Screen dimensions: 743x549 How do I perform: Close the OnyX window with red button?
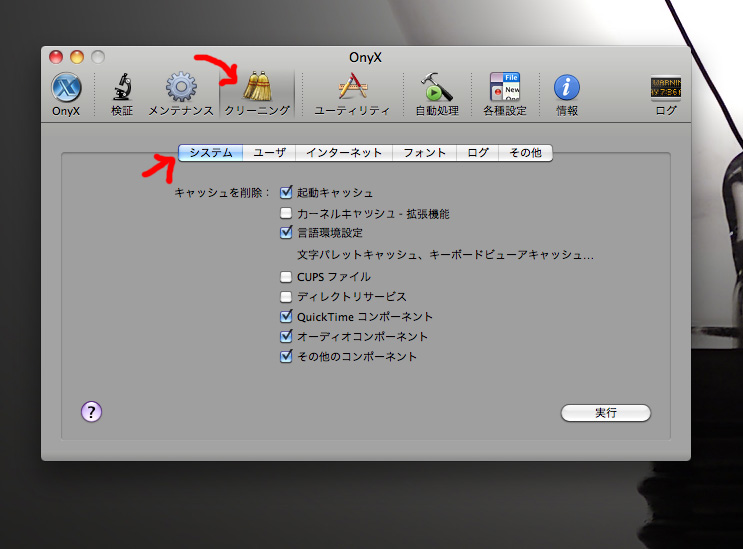tap(56, 57)
